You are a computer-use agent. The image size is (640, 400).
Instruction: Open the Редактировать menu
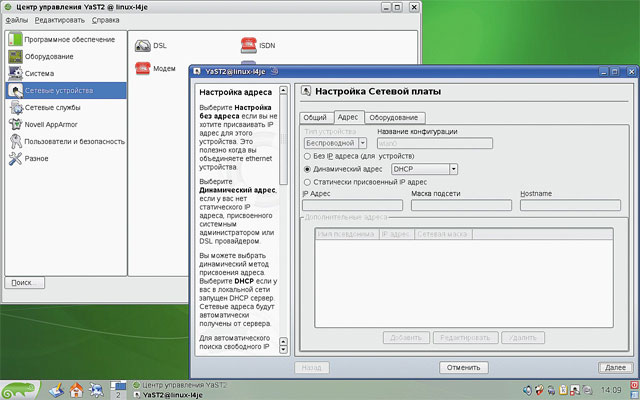point(60,20)
